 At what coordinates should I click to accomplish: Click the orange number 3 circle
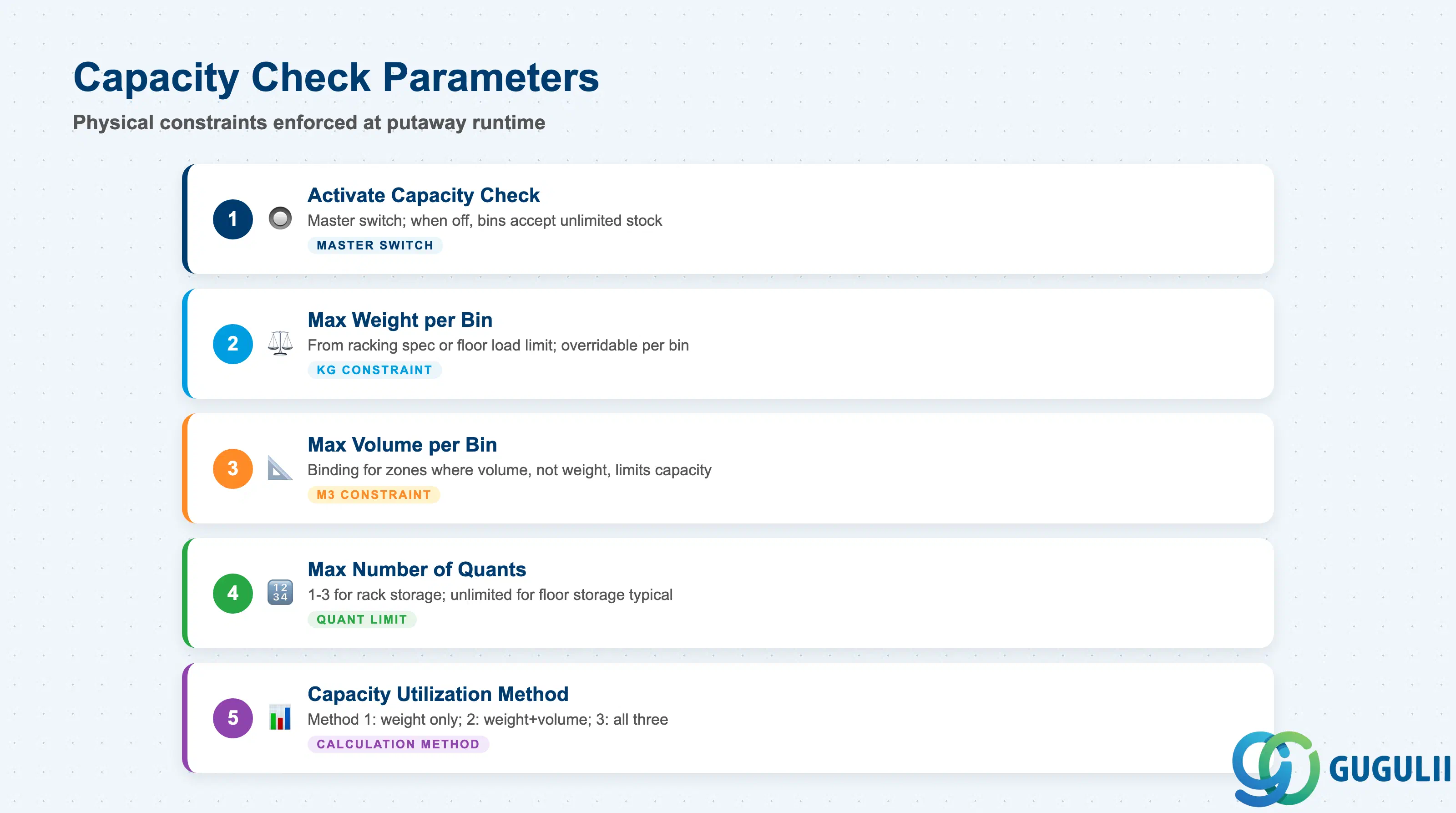(233, 469)
